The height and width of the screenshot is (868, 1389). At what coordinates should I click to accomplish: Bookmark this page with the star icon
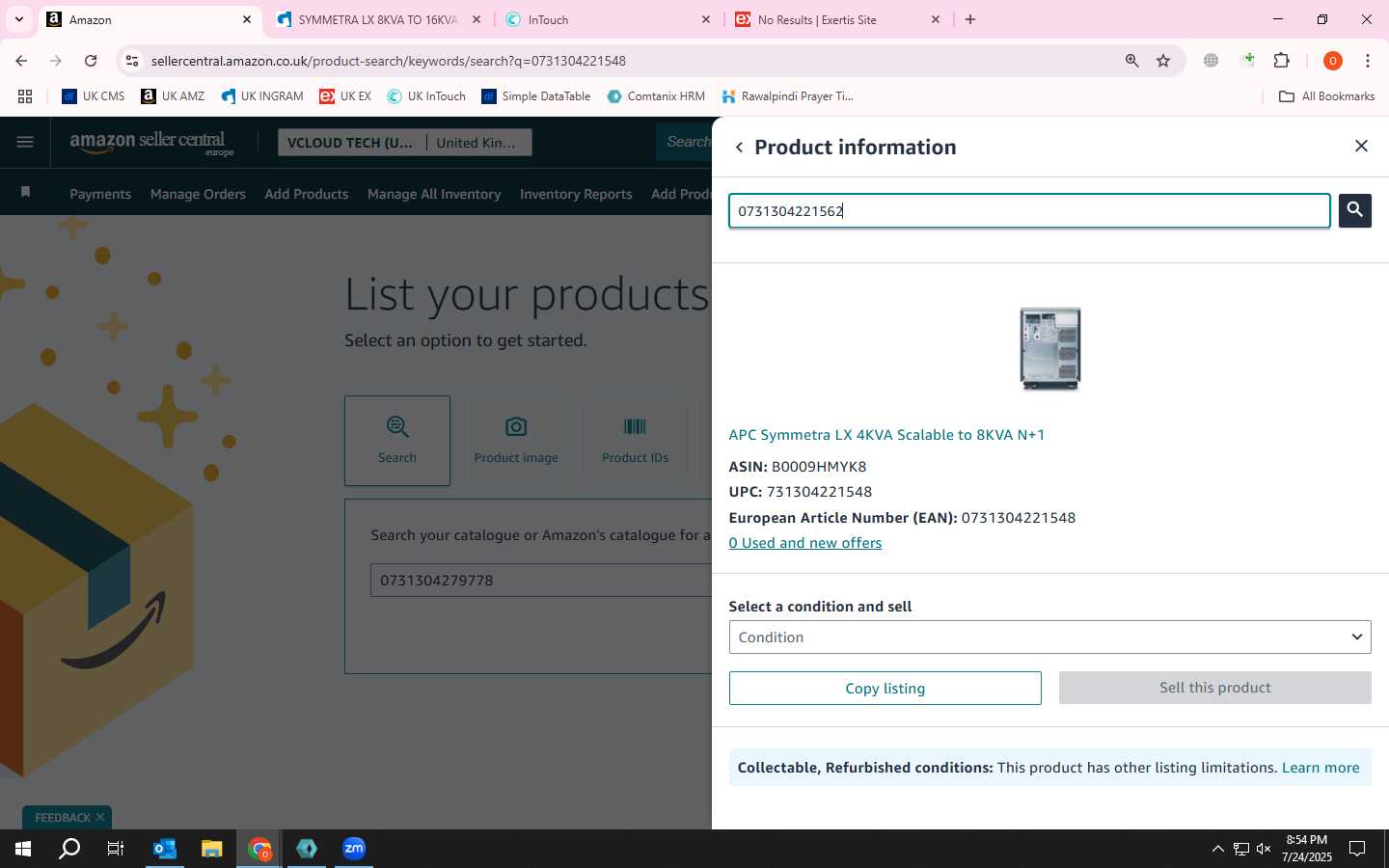1163,61
